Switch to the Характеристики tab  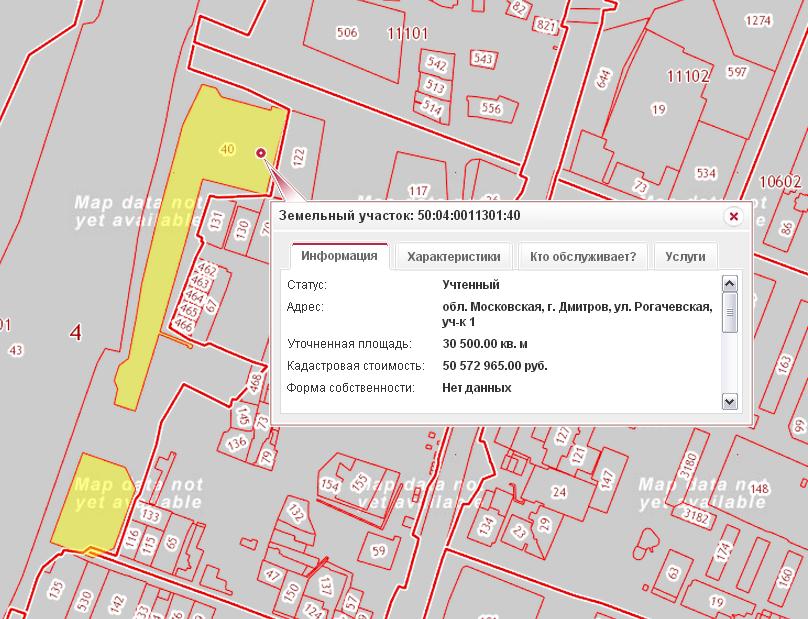point(453,257)
